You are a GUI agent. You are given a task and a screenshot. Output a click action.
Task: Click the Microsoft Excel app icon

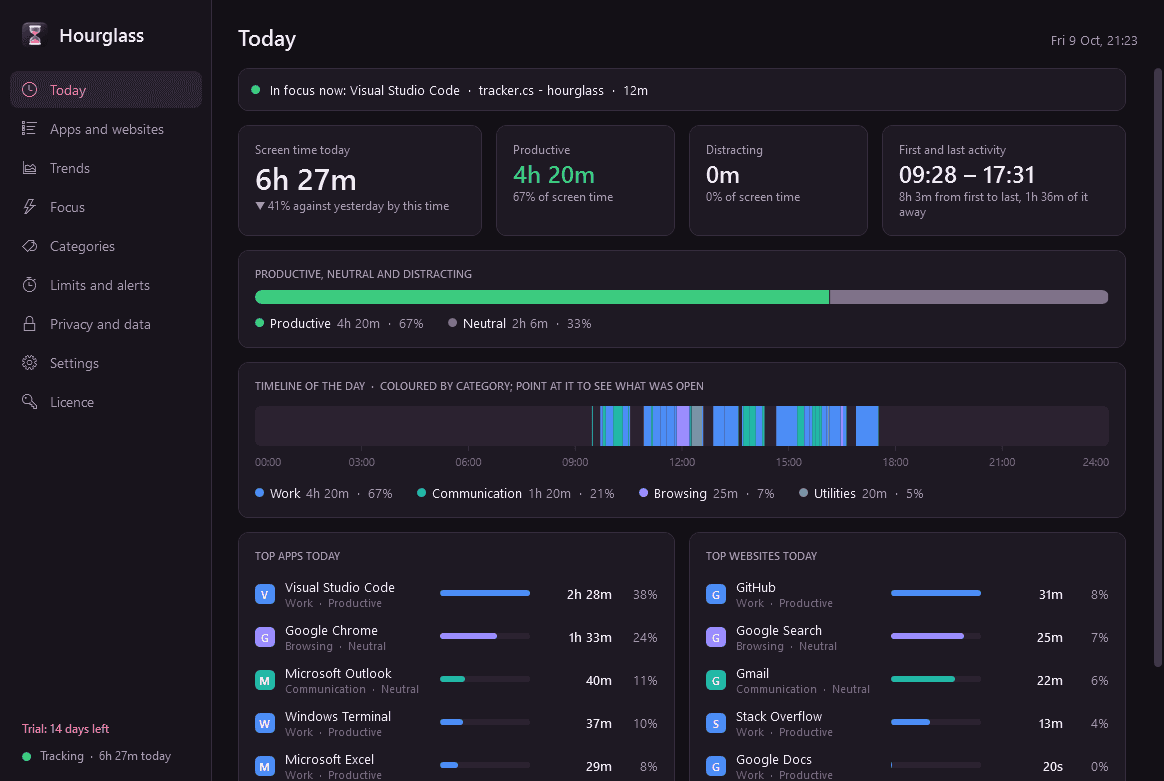(x=265, y=766)
